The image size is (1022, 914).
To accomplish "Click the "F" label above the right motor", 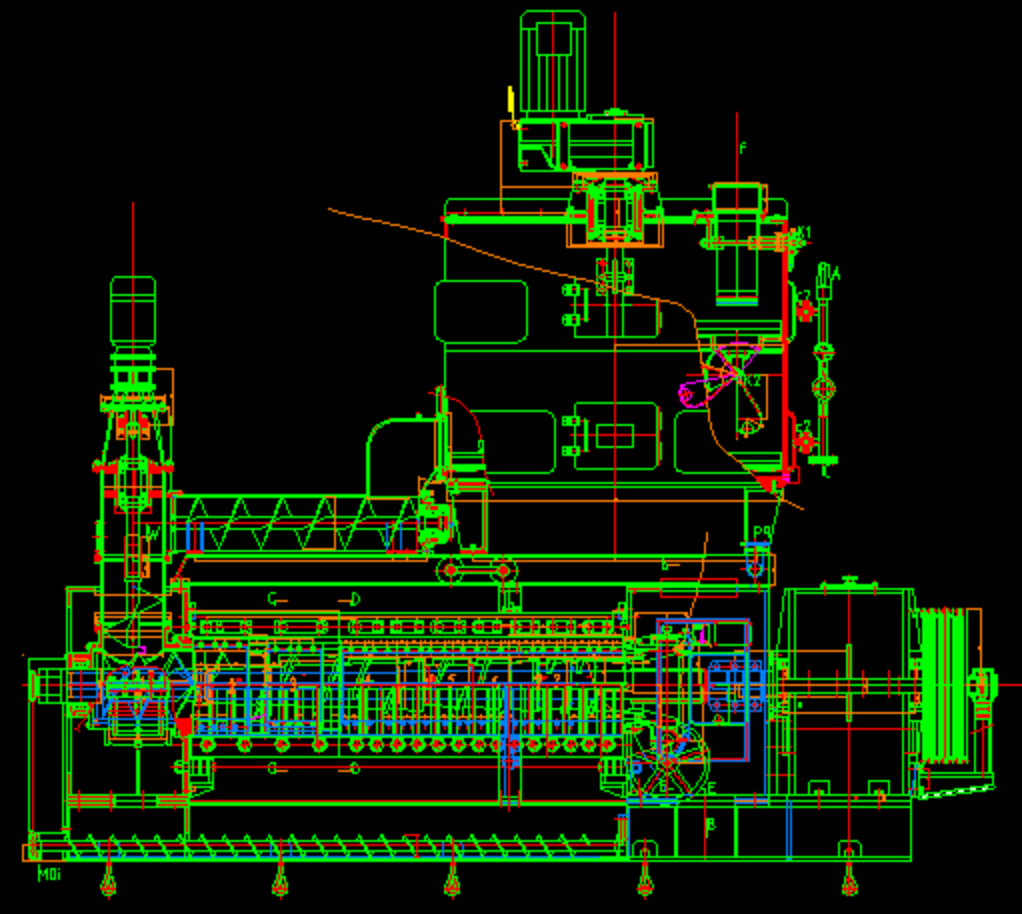I will coord(742,149).
